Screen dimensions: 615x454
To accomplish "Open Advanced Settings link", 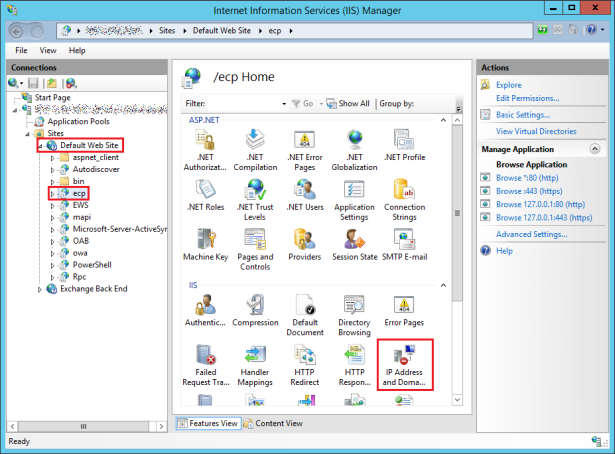I will pos(531,234).
